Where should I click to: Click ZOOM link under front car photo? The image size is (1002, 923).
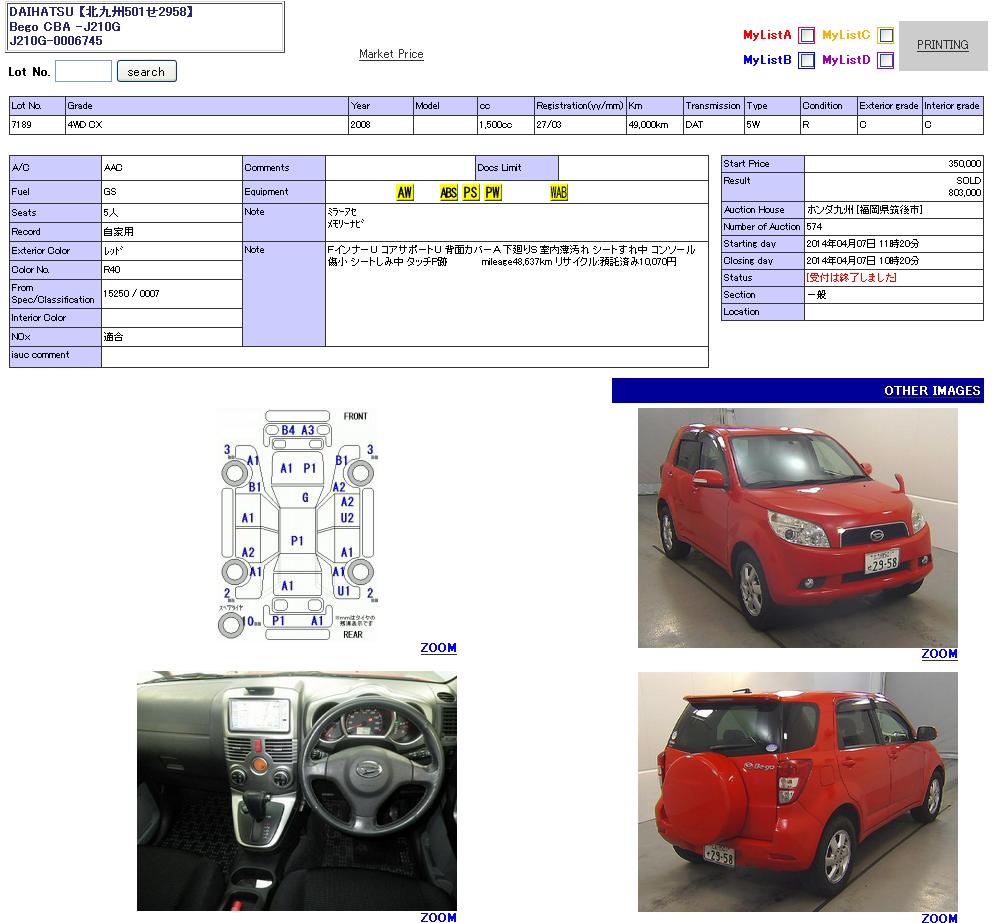(x=939, y=654)
